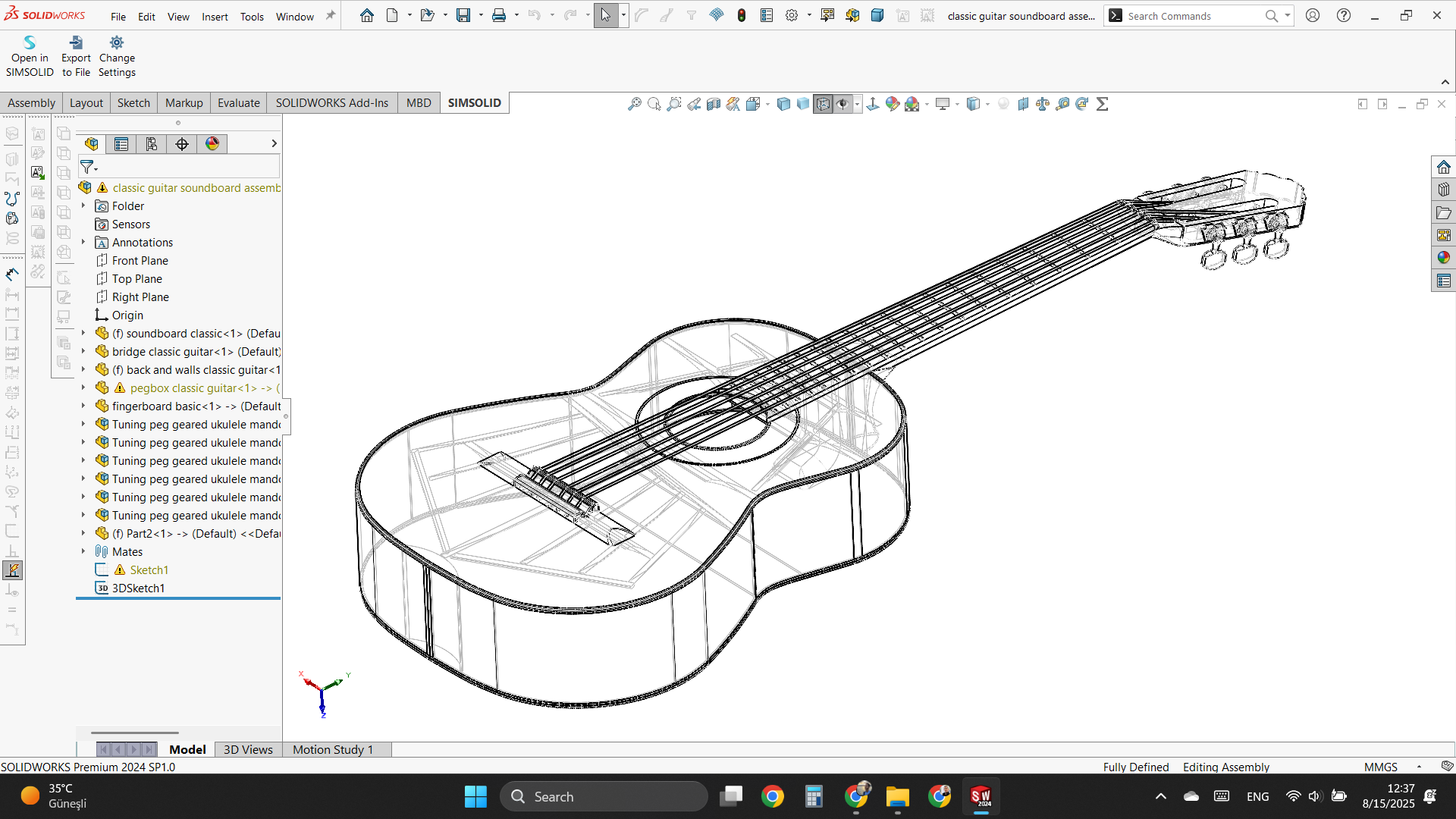
Task: Open the ConfigurationManager tab icon
Action: point(152,144)
